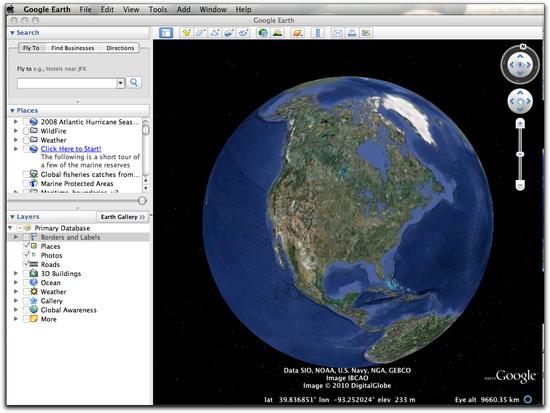Screen dimensions: 550x413
Task: Collapse the Search panel
Action: coord(12,33)
